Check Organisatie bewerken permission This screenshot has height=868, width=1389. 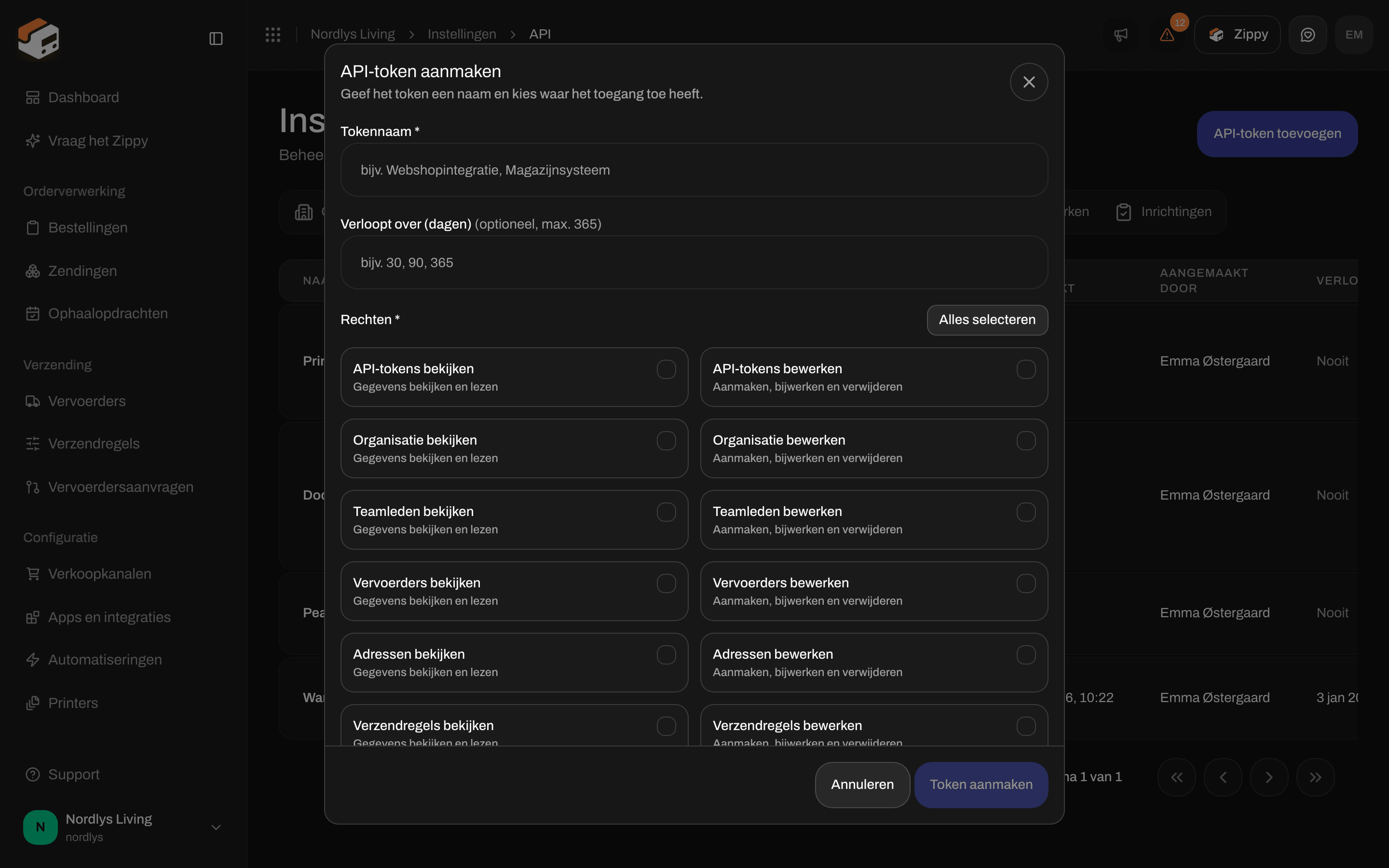pos(1026,441)
